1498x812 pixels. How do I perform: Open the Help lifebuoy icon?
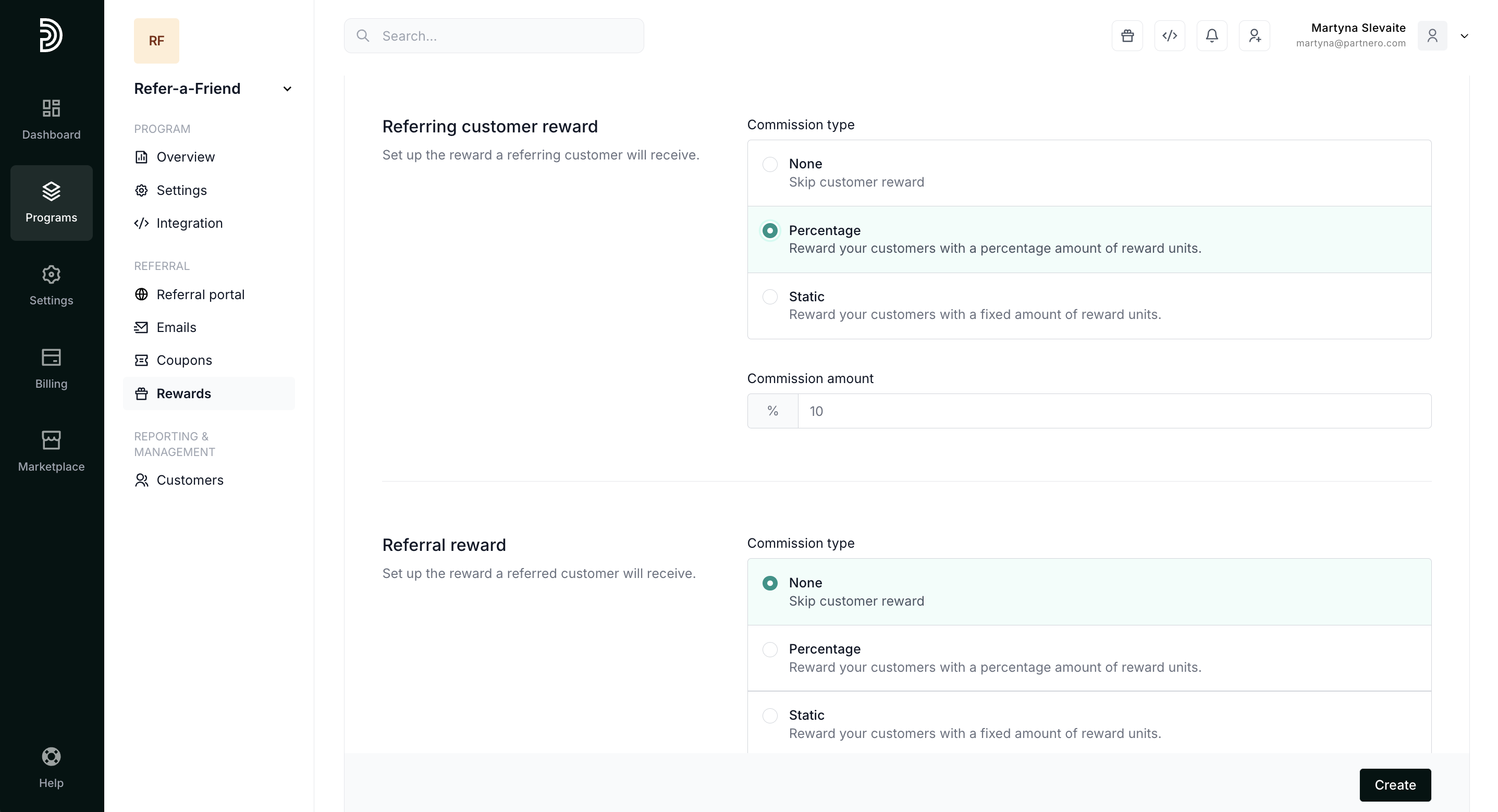51,756
